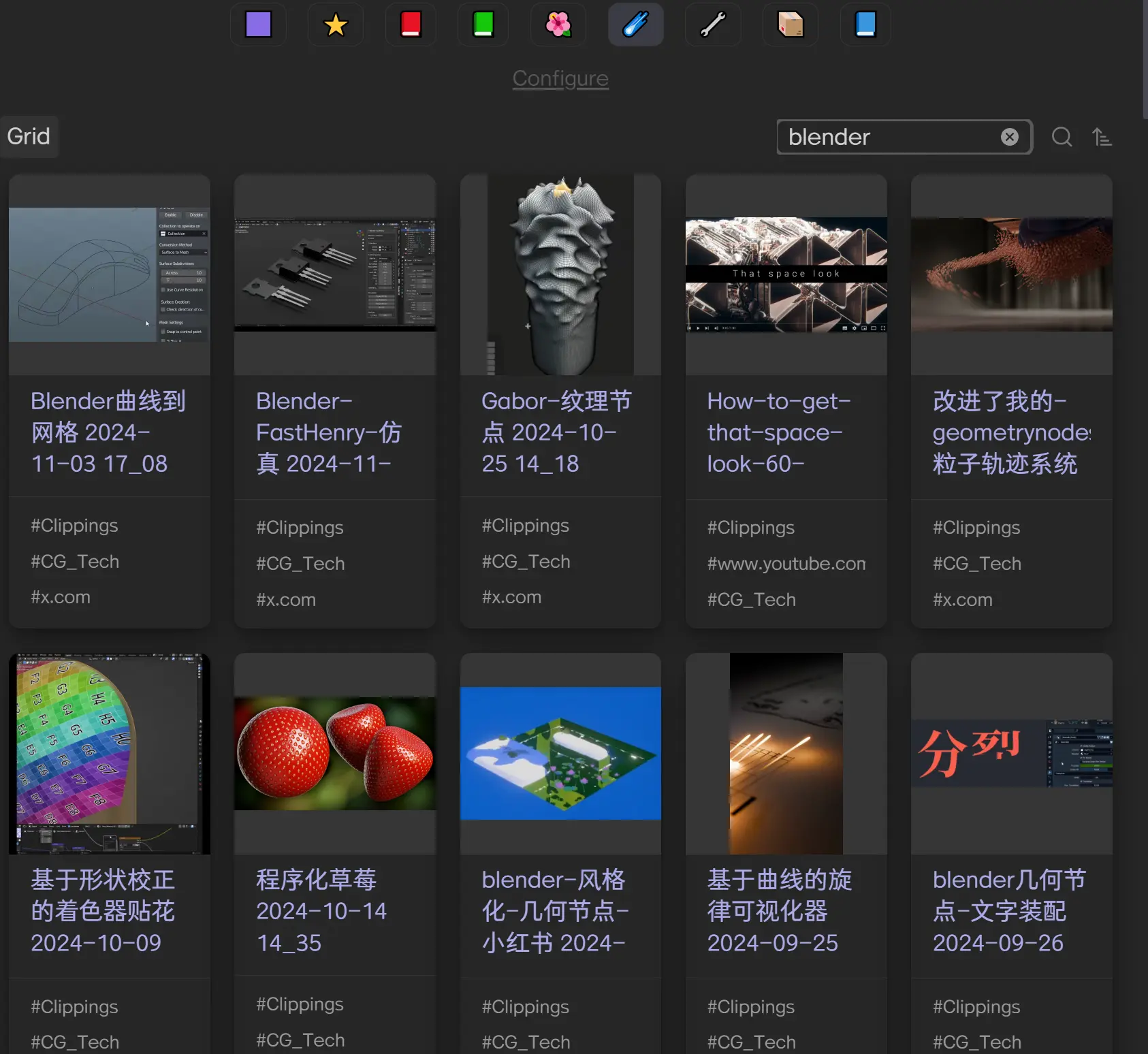Click #Clippings tag on 改进了我的 card

point(976,528)
